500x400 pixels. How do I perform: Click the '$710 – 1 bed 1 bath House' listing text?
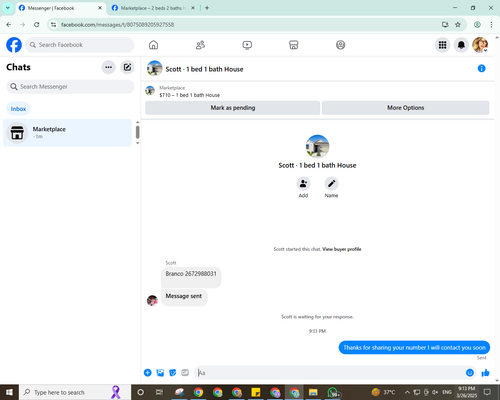point(189,95)
